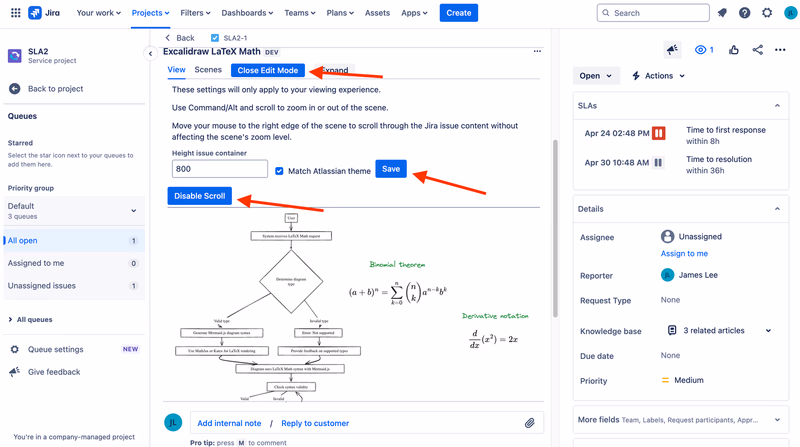The width and height of the screenshot is (800, 447).
Task: Click the Jira logo
Action: pos(44,13)
